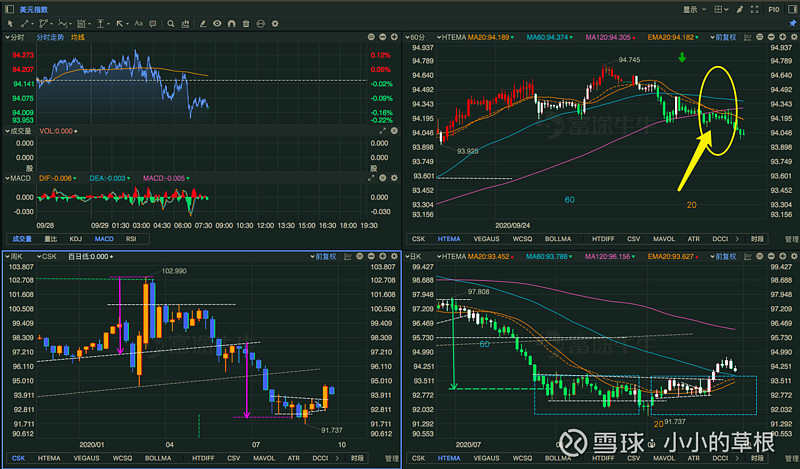Click 时段 under the 周K chart
Viewport: 800px width, 469px height.
pyautogui.click(x=357, y=458)
